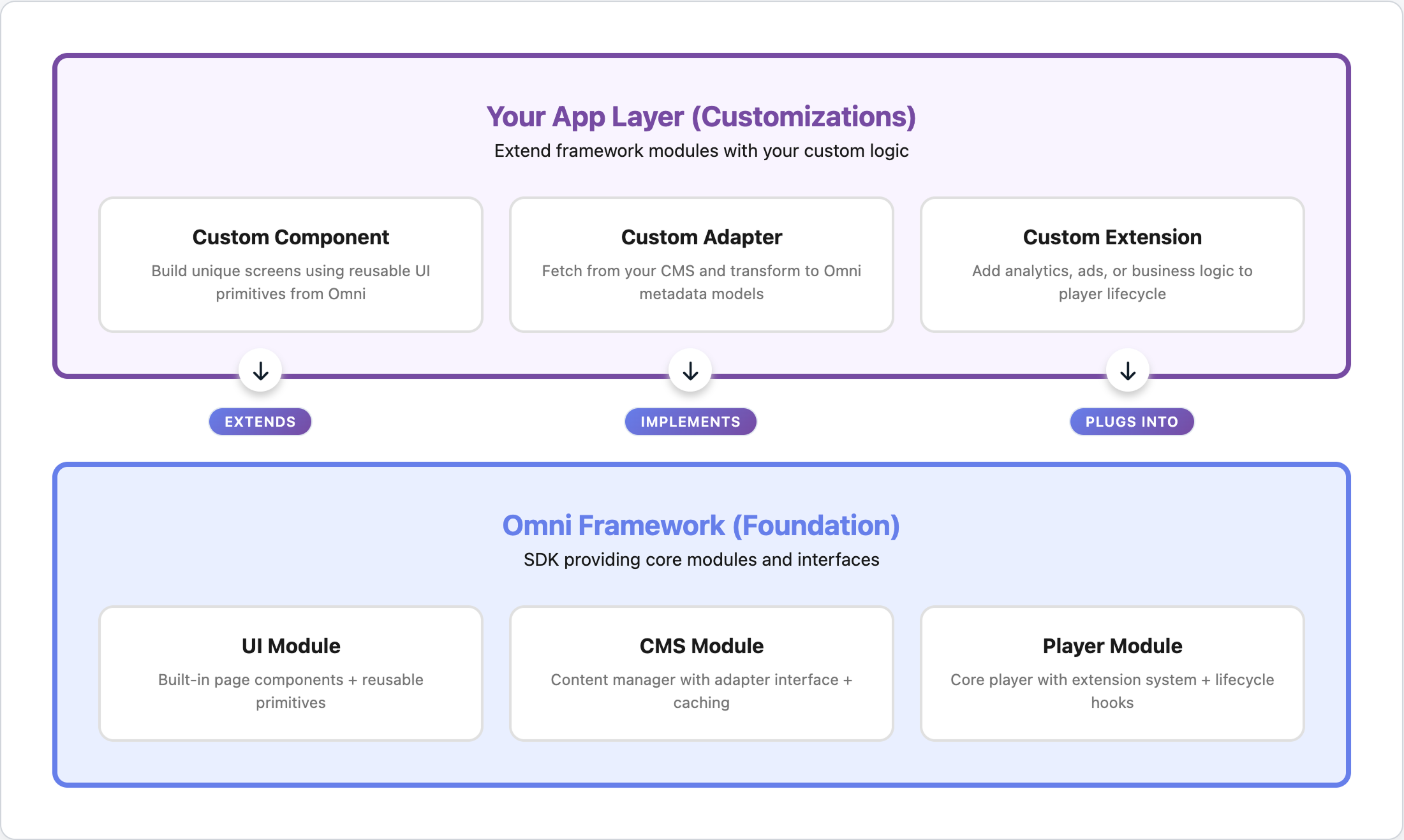Click subtitle SDK providing core modules and interfaces
The height and width of the screenshot is (840, 1404).
(x=702, y=560)
